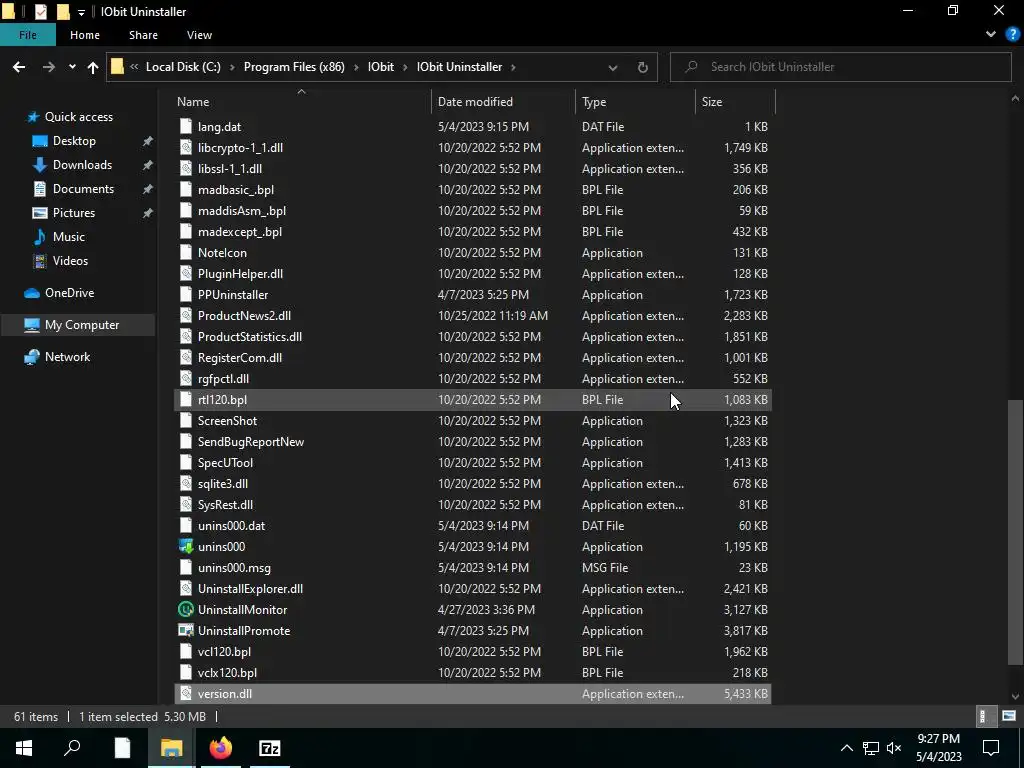
Task: Open the taskbar clock and date
Action: coord(938,748)
